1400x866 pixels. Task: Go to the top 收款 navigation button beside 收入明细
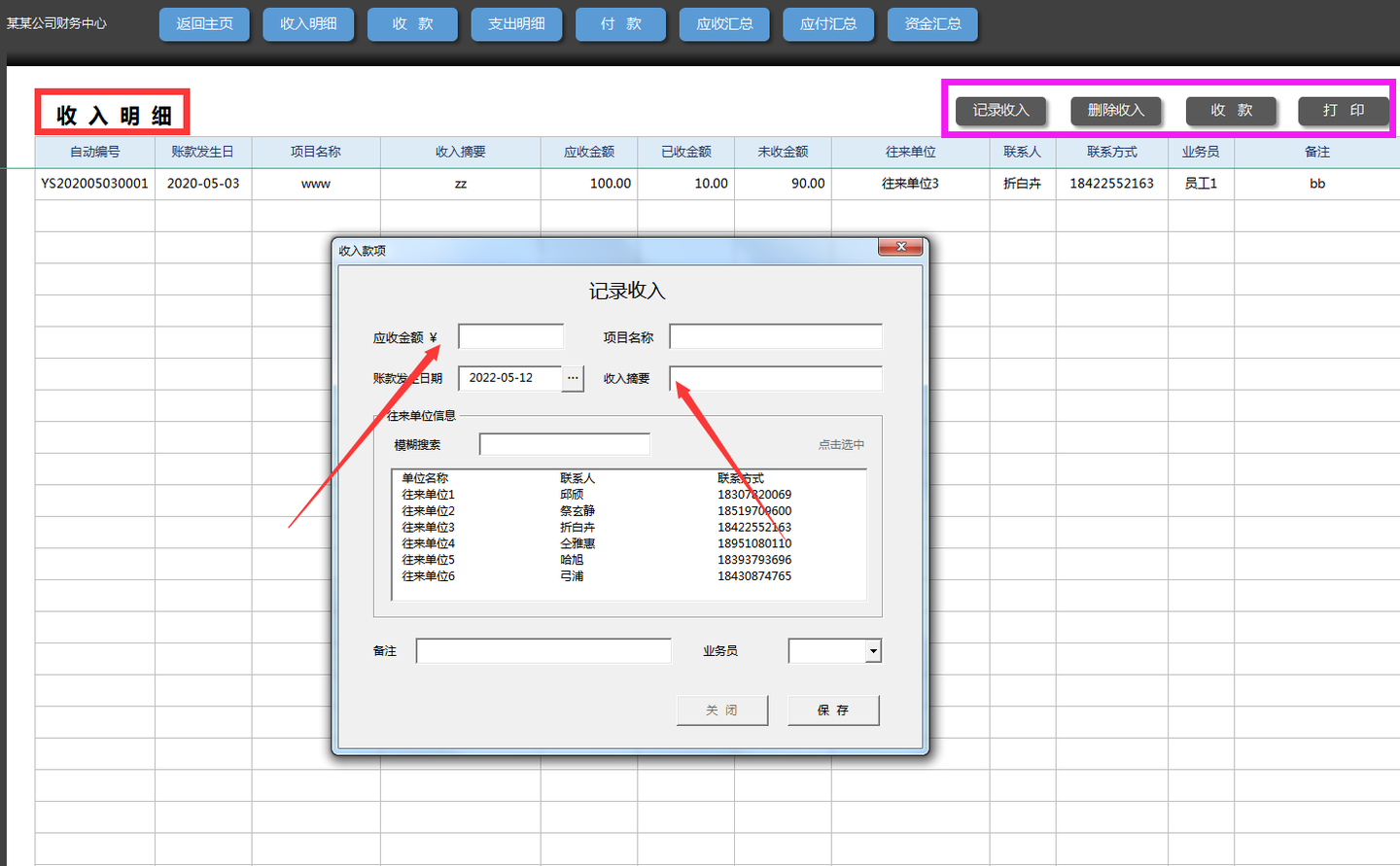[412, 24]
